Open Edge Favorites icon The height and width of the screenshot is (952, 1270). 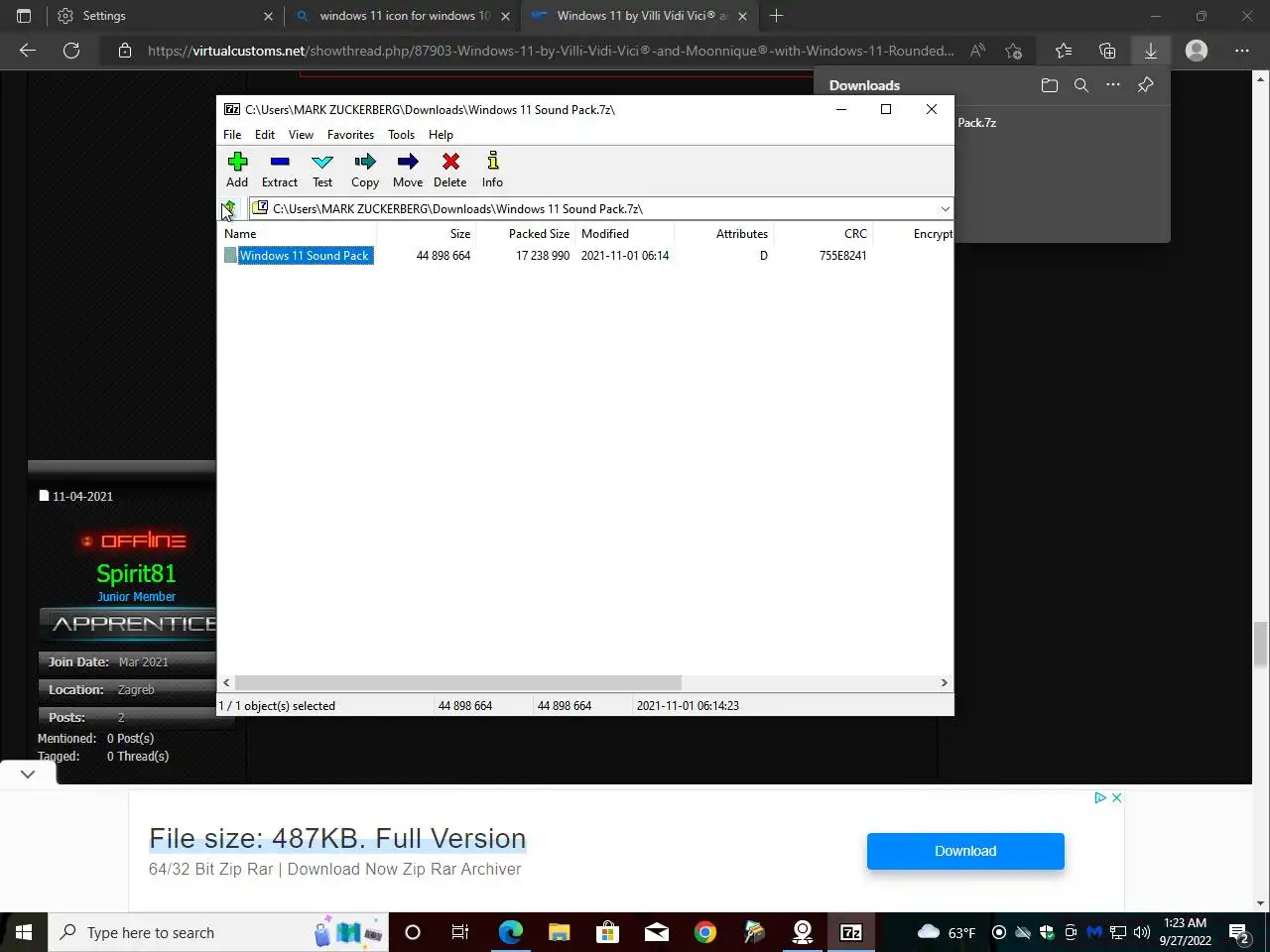click(x=1064, y=51)
